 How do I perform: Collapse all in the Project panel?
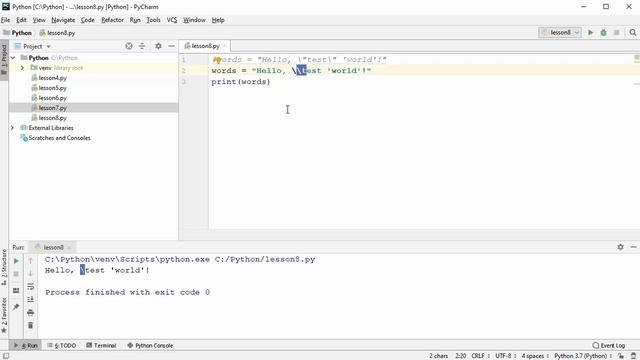click(142, 46)
